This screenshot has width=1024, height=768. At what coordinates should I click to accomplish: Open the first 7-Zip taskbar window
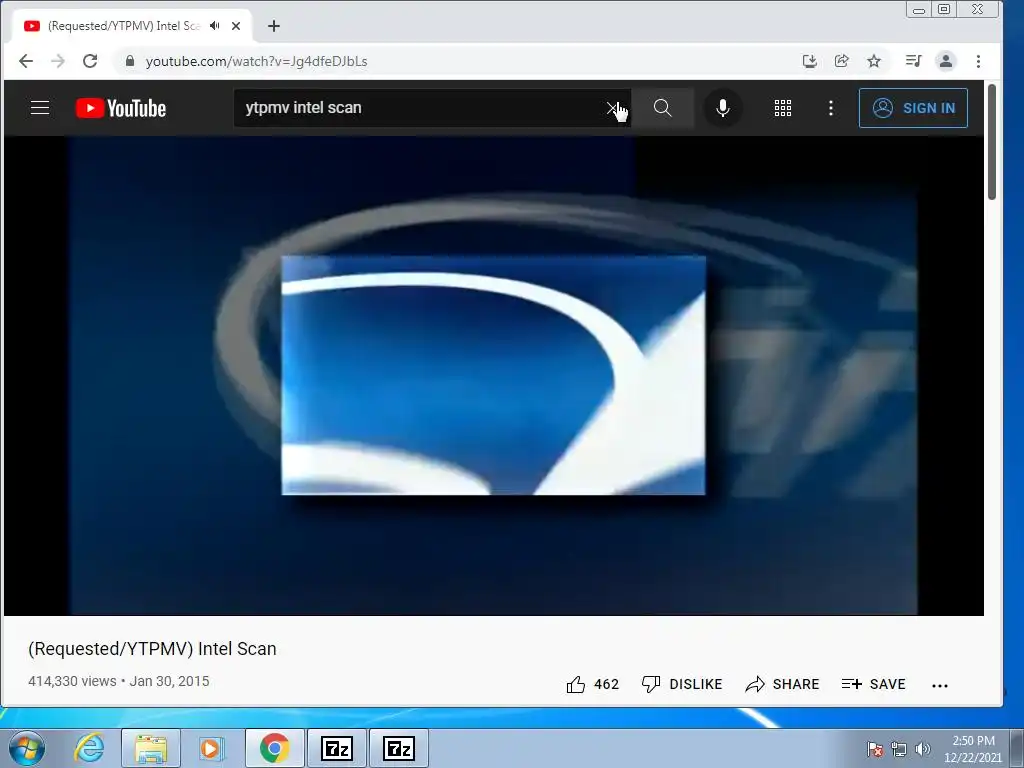pos(337,748)
